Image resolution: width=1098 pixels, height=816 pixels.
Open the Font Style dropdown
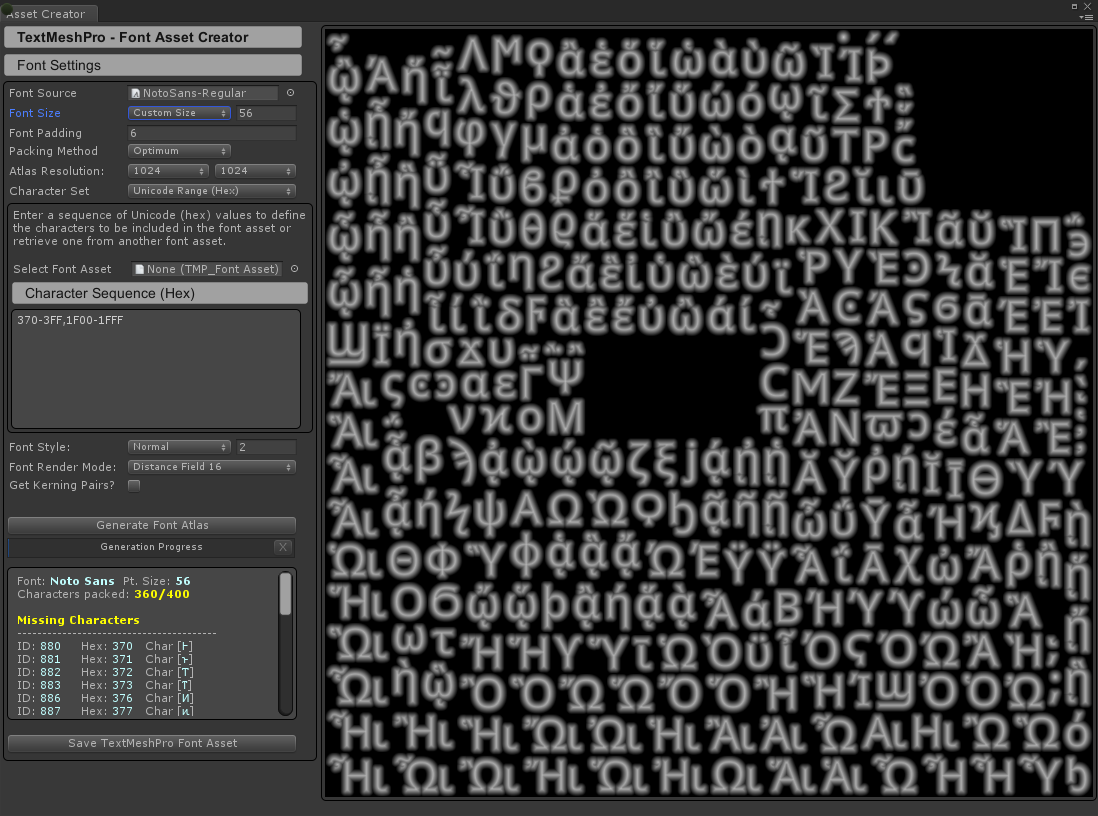click(178, 446)
